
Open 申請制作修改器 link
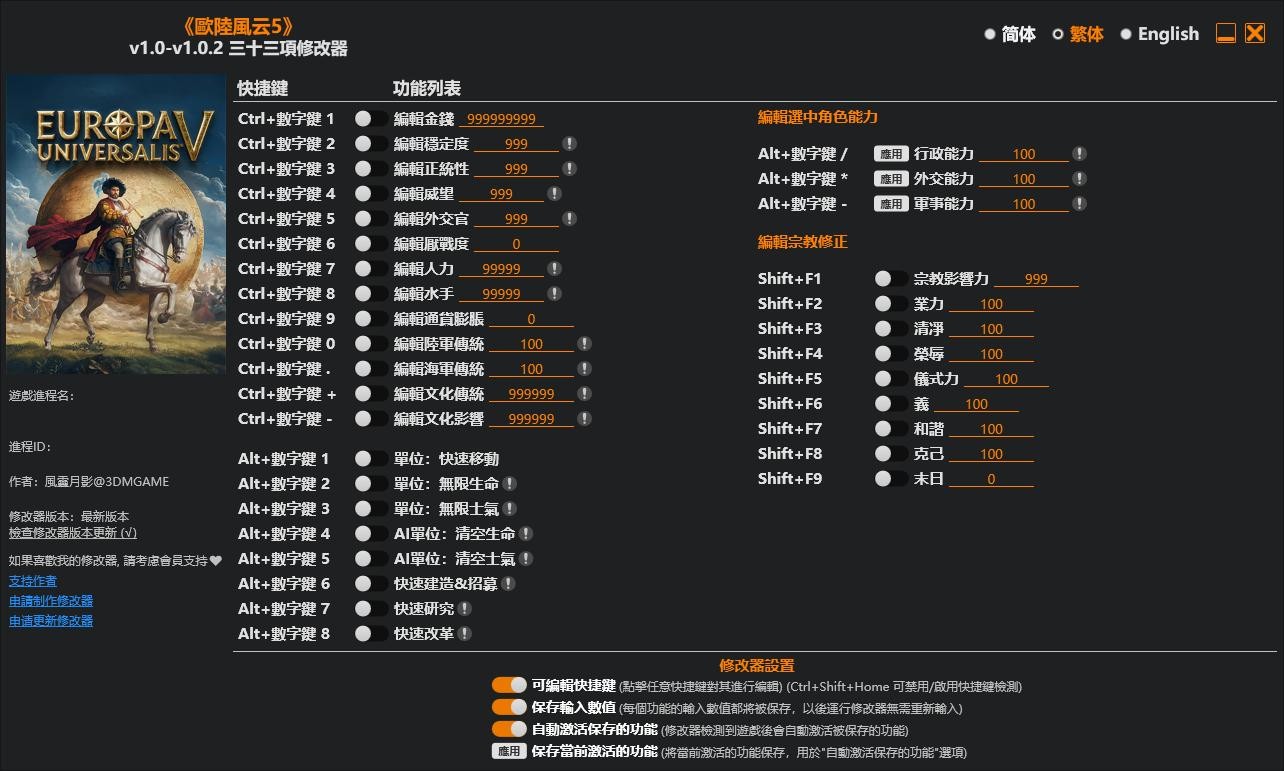(51, 601)
